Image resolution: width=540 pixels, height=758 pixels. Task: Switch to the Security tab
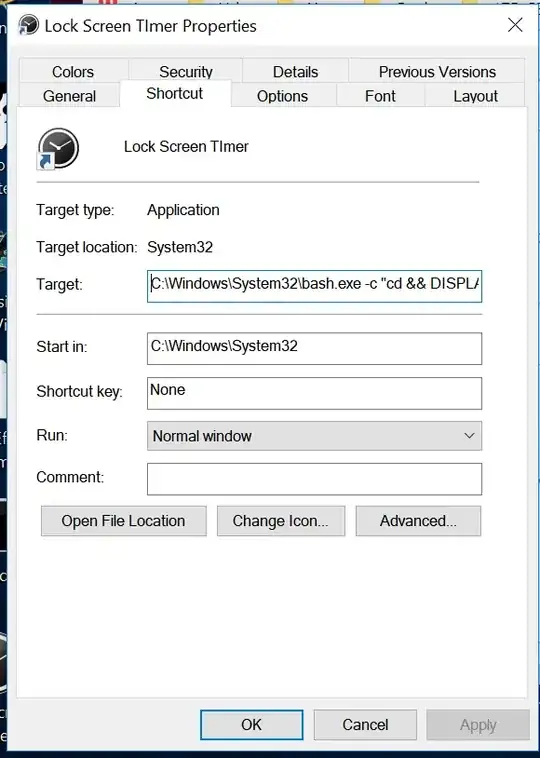coord(186,71)
